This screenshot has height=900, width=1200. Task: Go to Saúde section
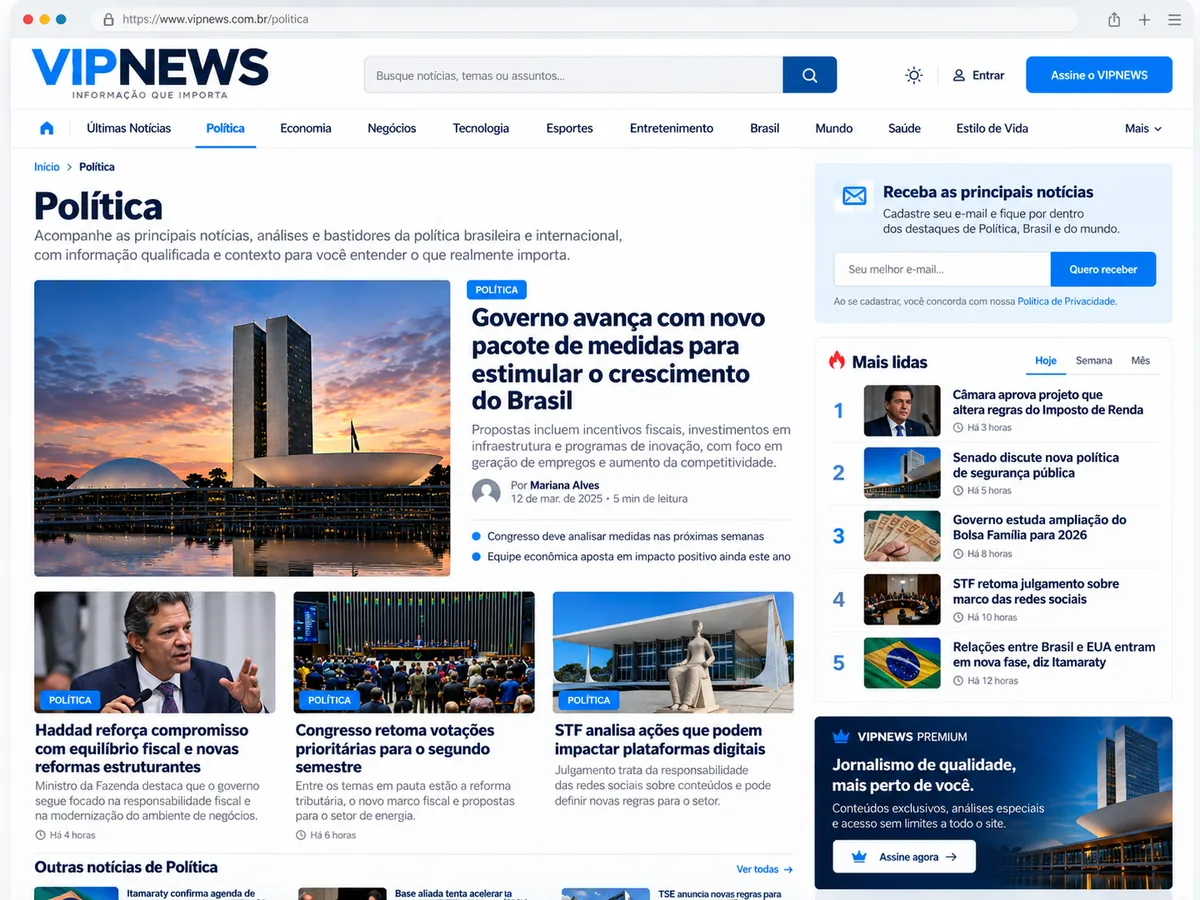click(904, 128)
